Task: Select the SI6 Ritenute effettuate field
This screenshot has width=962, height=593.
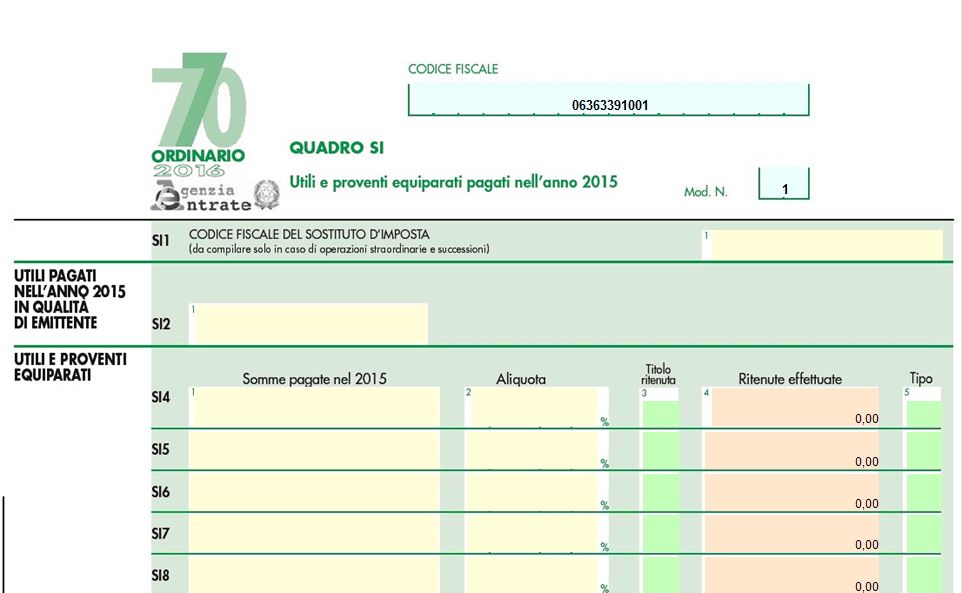Action: tap(791, 492)
